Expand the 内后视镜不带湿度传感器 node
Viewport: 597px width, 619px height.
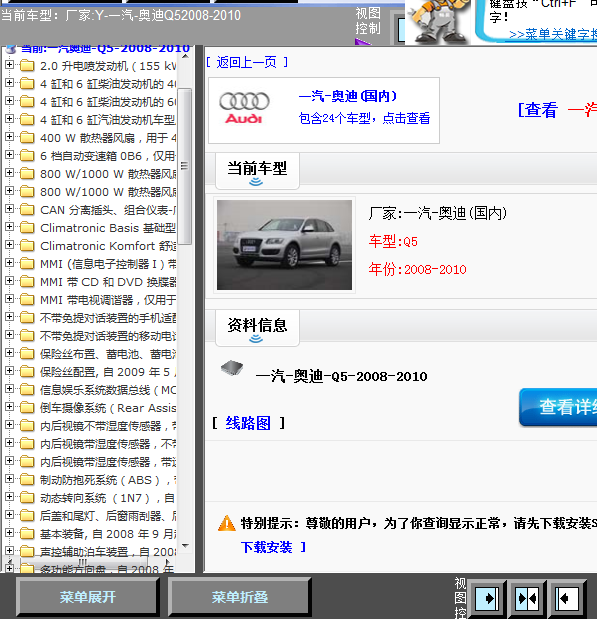point(9,425)
